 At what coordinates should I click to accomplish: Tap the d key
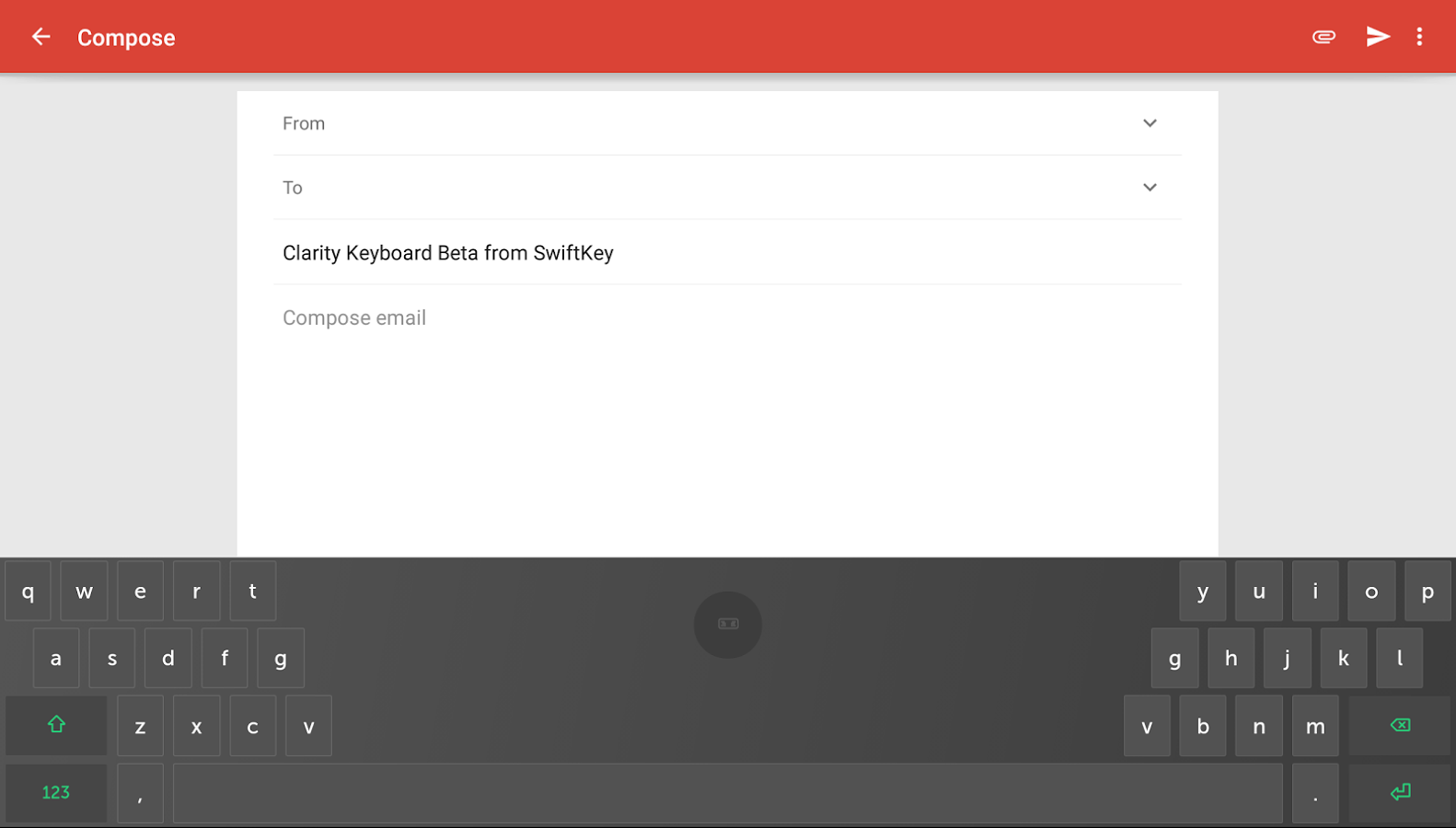168,658
